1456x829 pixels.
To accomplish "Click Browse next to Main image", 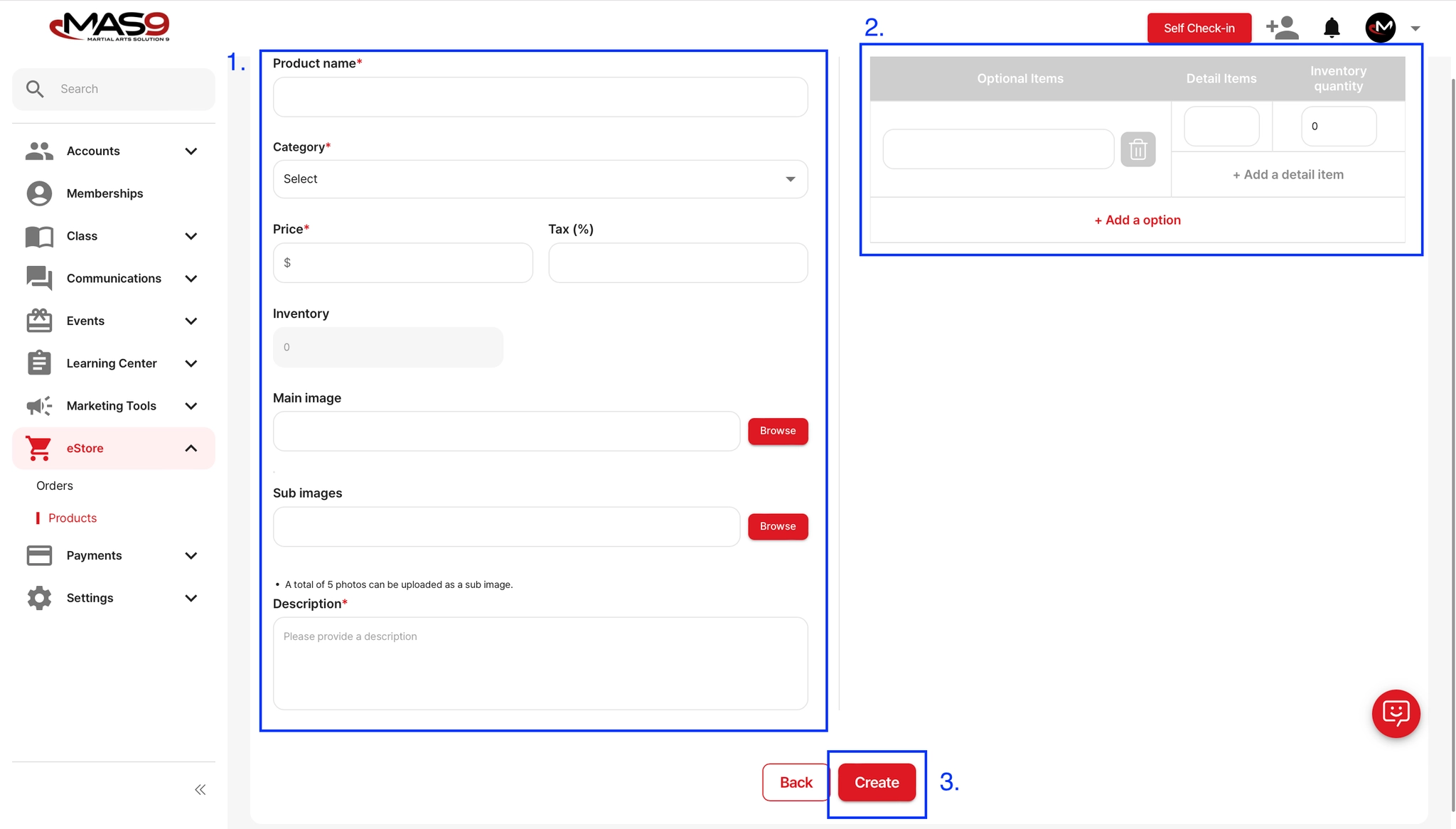I will (778, 431).
